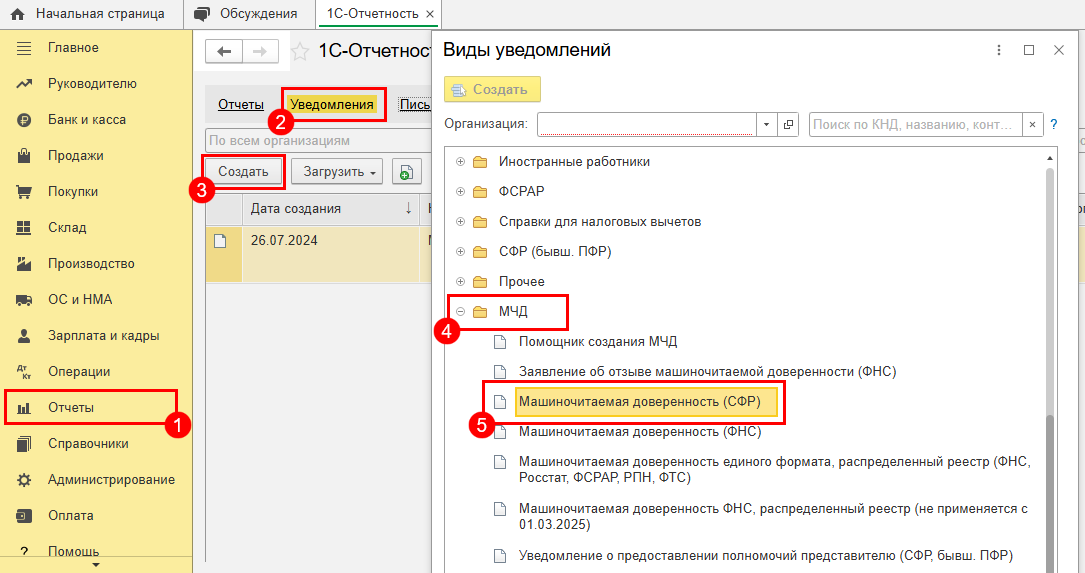Open the Организация dropdown arrow

click(x=766, y=125)
